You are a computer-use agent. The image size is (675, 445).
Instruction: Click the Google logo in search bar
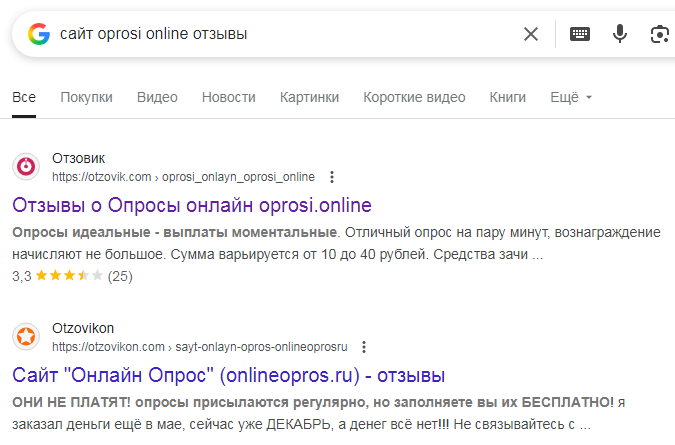[39, 34]
